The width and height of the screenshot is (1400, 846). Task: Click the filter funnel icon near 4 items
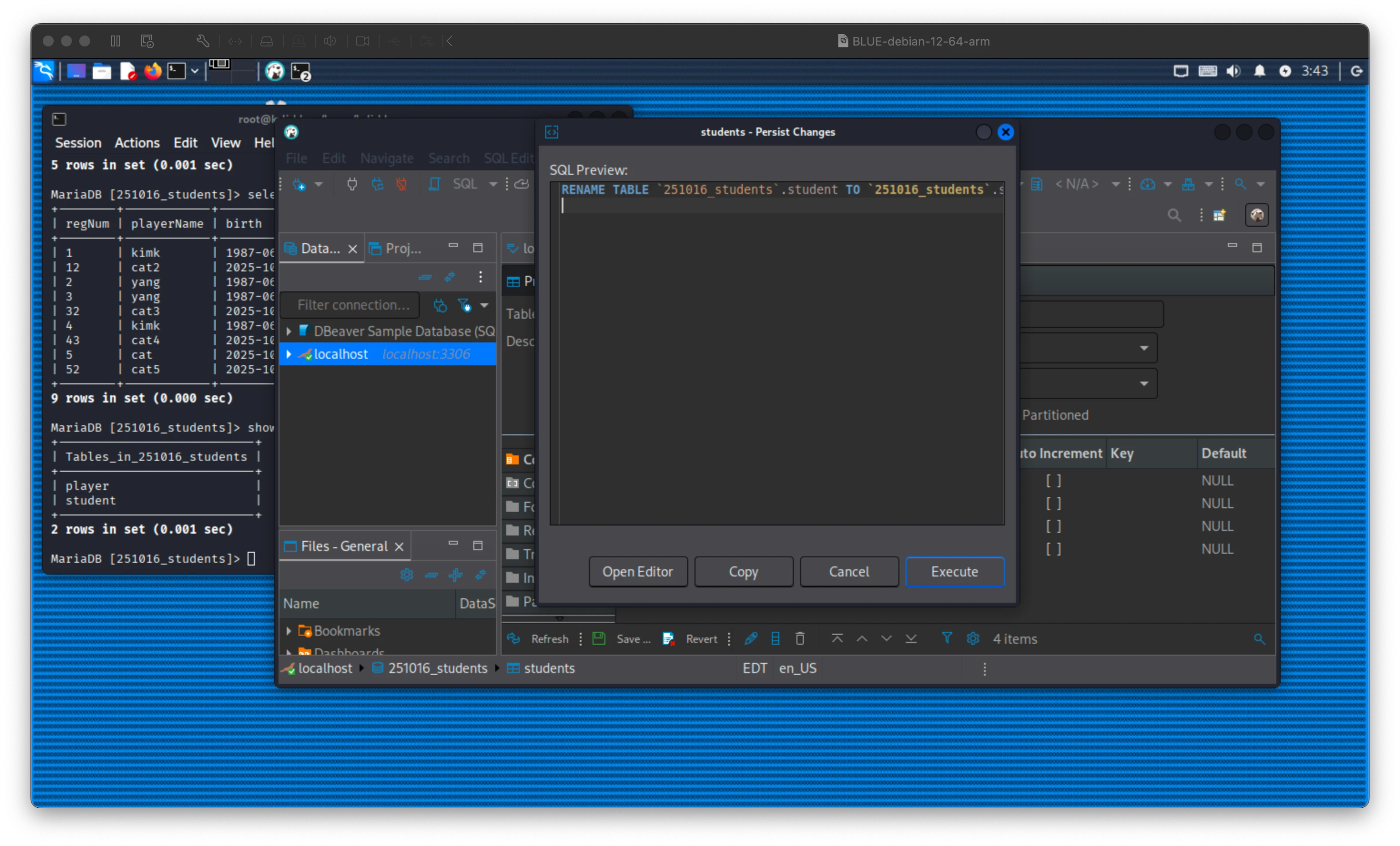click(947, 638)
